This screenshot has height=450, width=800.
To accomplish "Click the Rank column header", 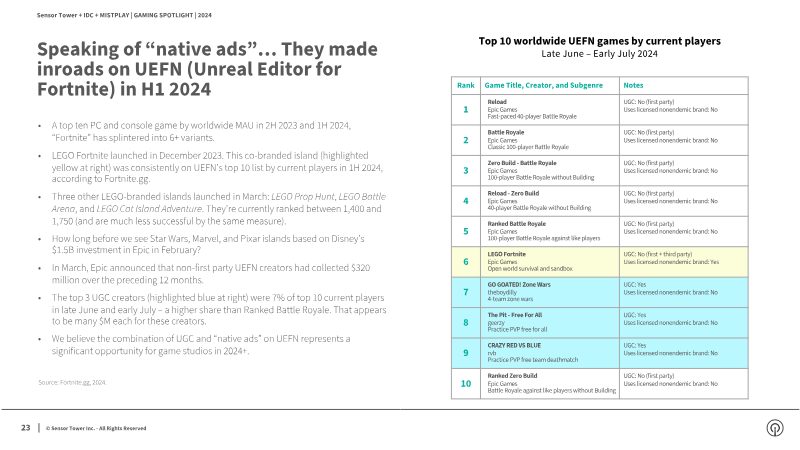I will point(465,85).
